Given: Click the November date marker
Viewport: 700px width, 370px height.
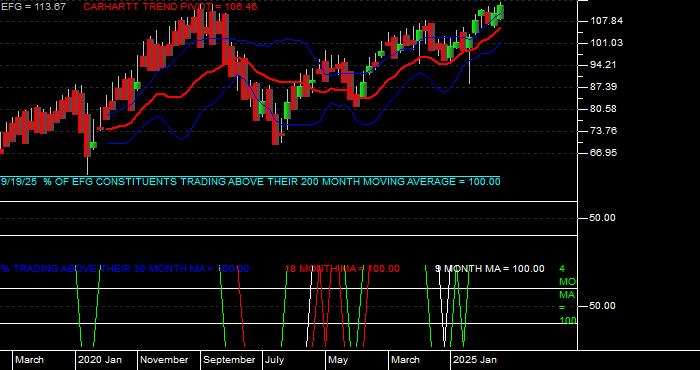Looking at the screenshot, I should click(164, 360).
